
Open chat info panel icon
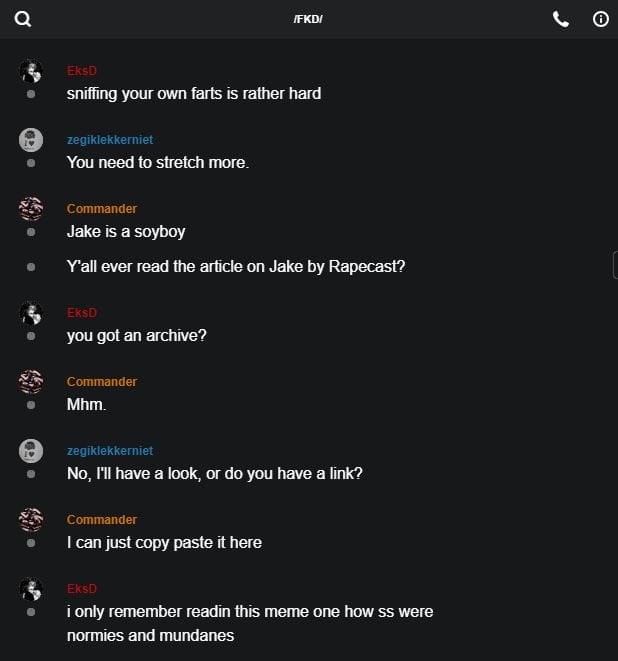pyautogui.click(x=601, y=19)
